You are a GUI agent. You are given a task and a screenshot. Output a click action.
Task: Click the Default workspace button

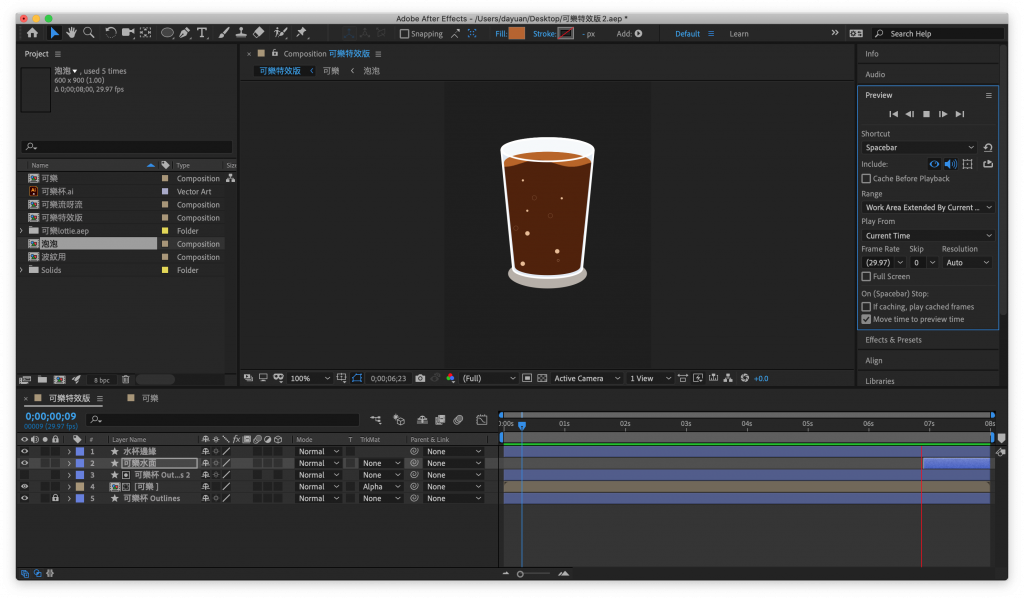(x=688, y=34)
